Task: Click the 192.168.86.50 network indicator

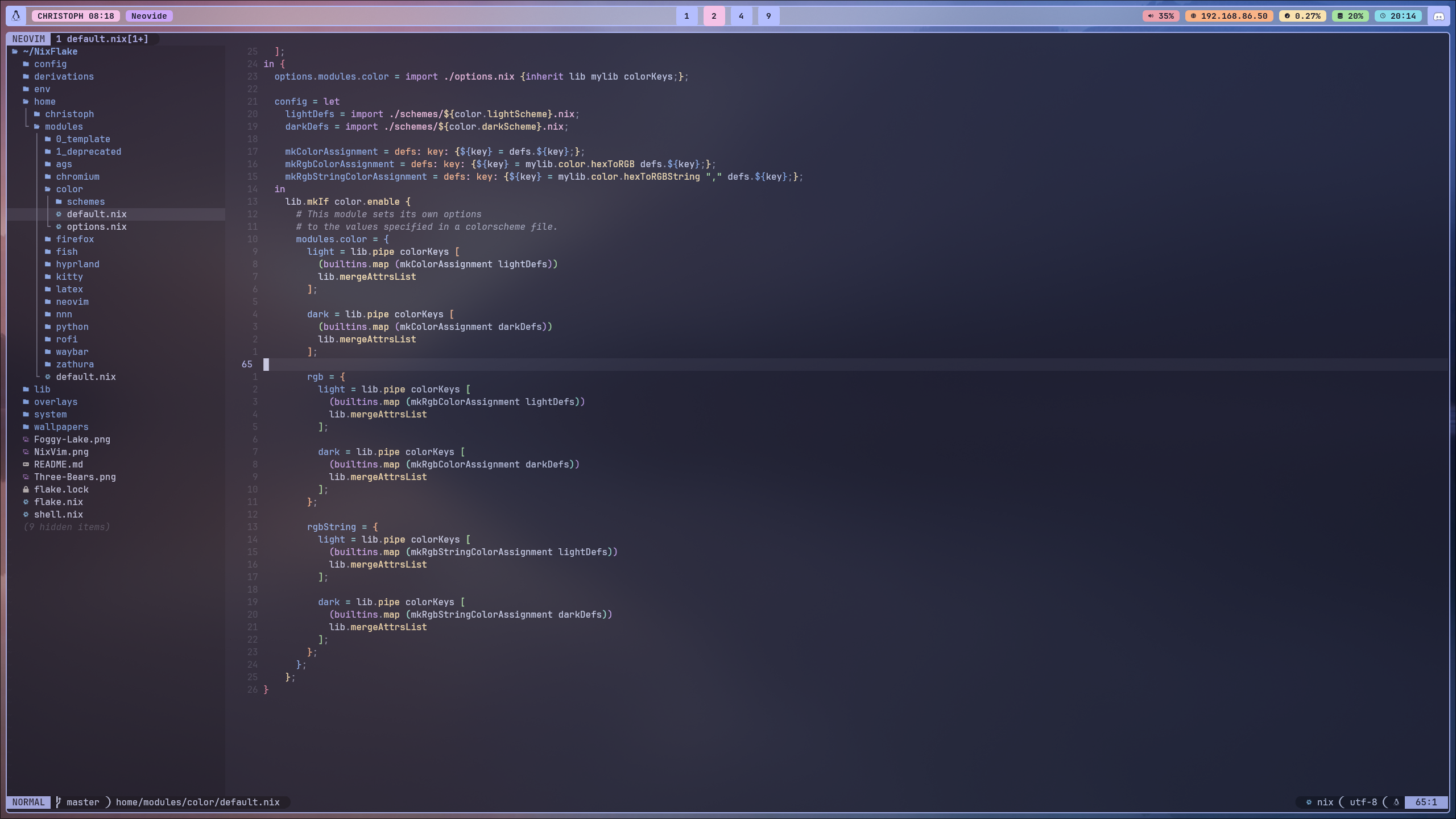Action: pos(1228,16)
